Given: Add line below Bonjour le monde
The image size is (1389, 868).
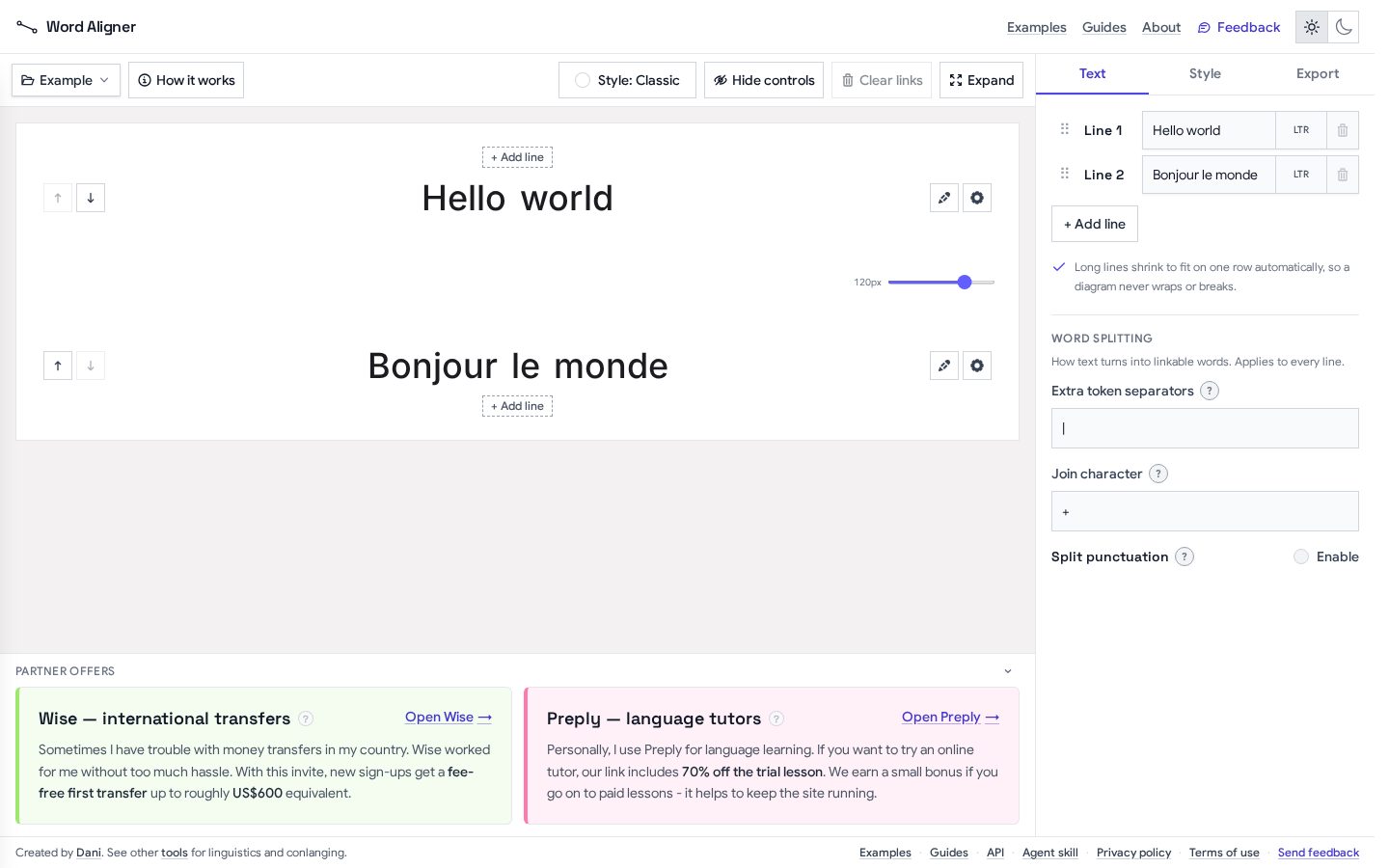Looking at the screenshot, I should pos(517,406).
